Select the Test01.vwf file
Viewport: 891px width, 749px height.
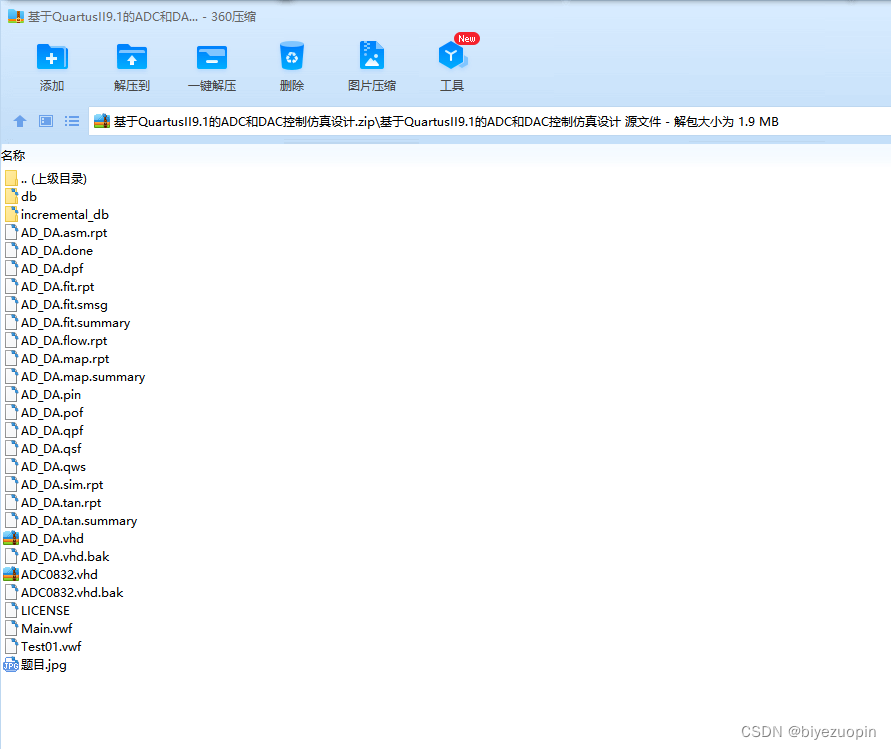43,647
